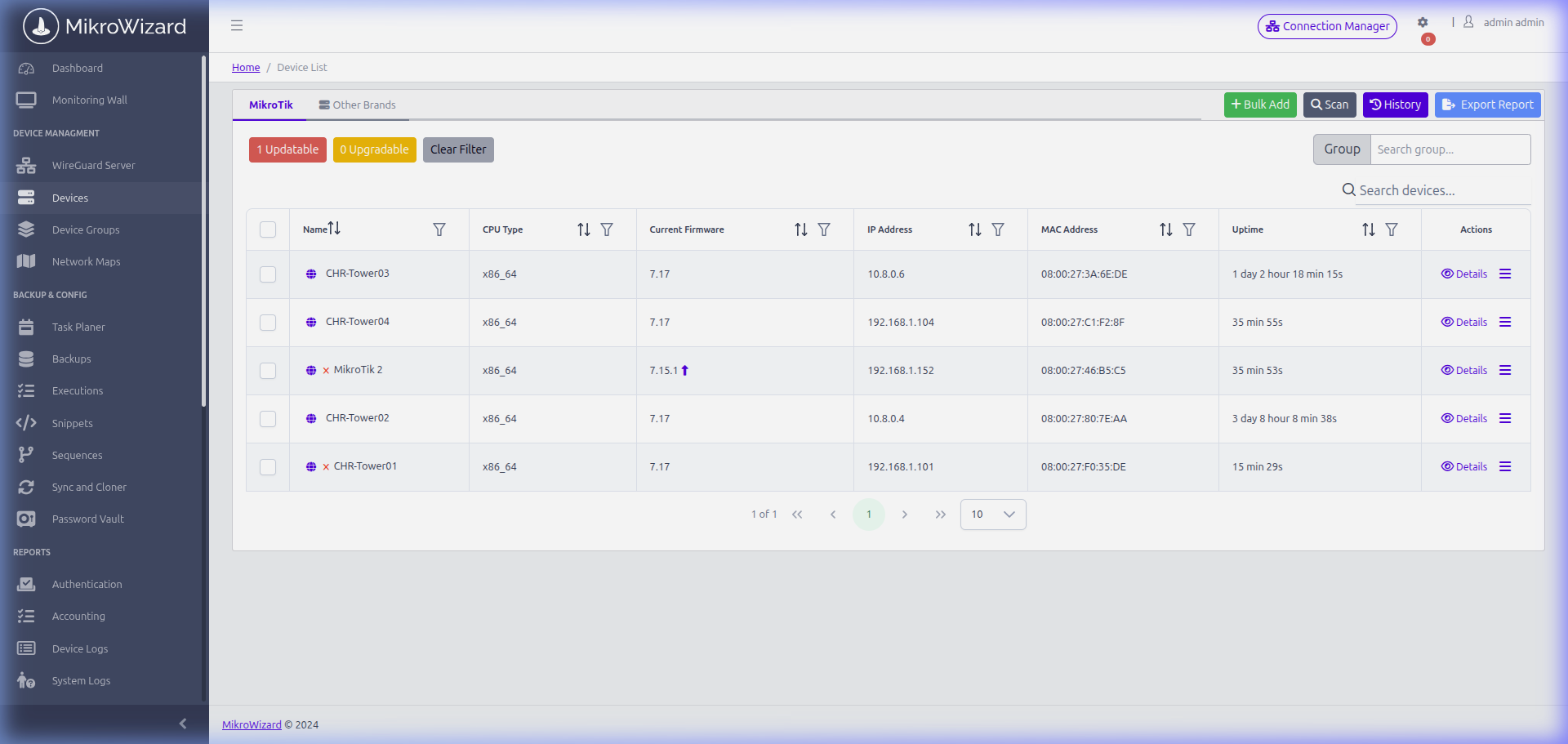The width and height of the screenshot is (1568, 744).
Task: Focus the Search devices field
Action: [x=1444, y=190]
